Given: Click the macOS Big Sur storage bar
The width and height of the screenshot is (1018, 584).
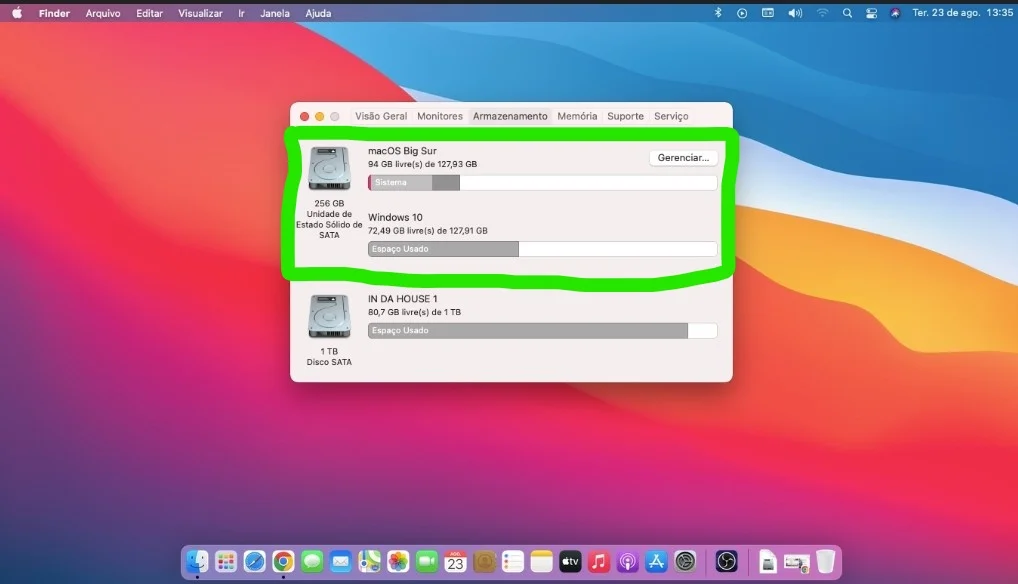Looking at the screenshot, I should [x=543, y=183].
